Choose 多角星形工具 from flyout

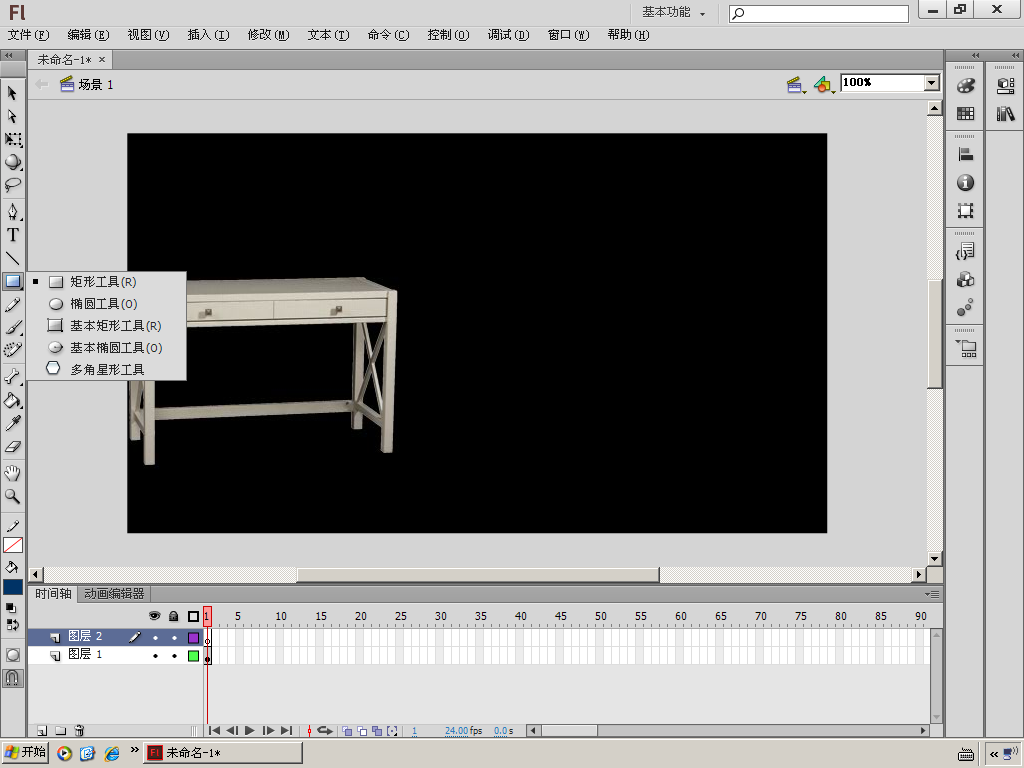click(x=106, y=369)
